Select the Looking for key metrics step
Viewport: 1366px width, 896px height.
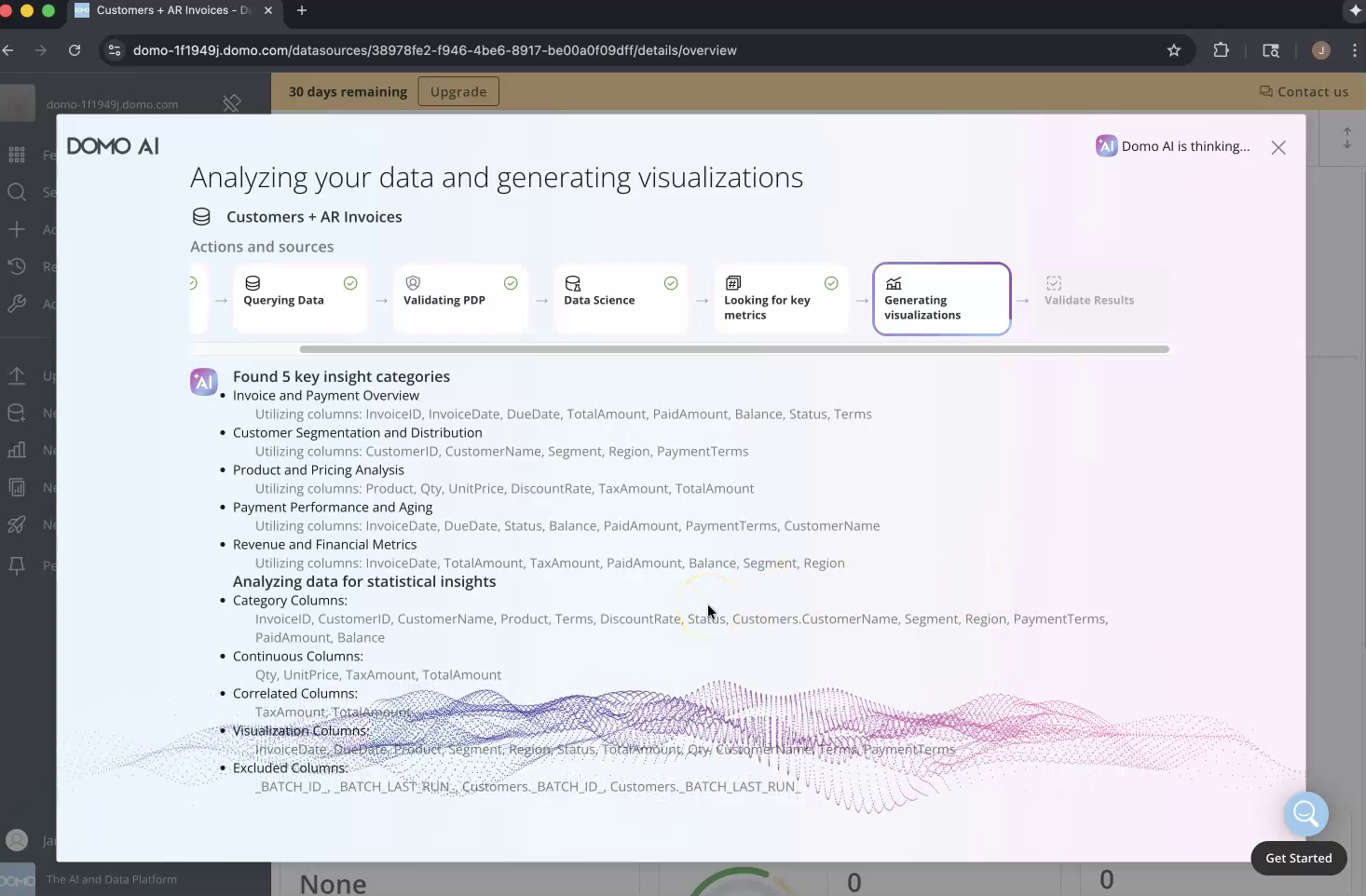point(781,298)
